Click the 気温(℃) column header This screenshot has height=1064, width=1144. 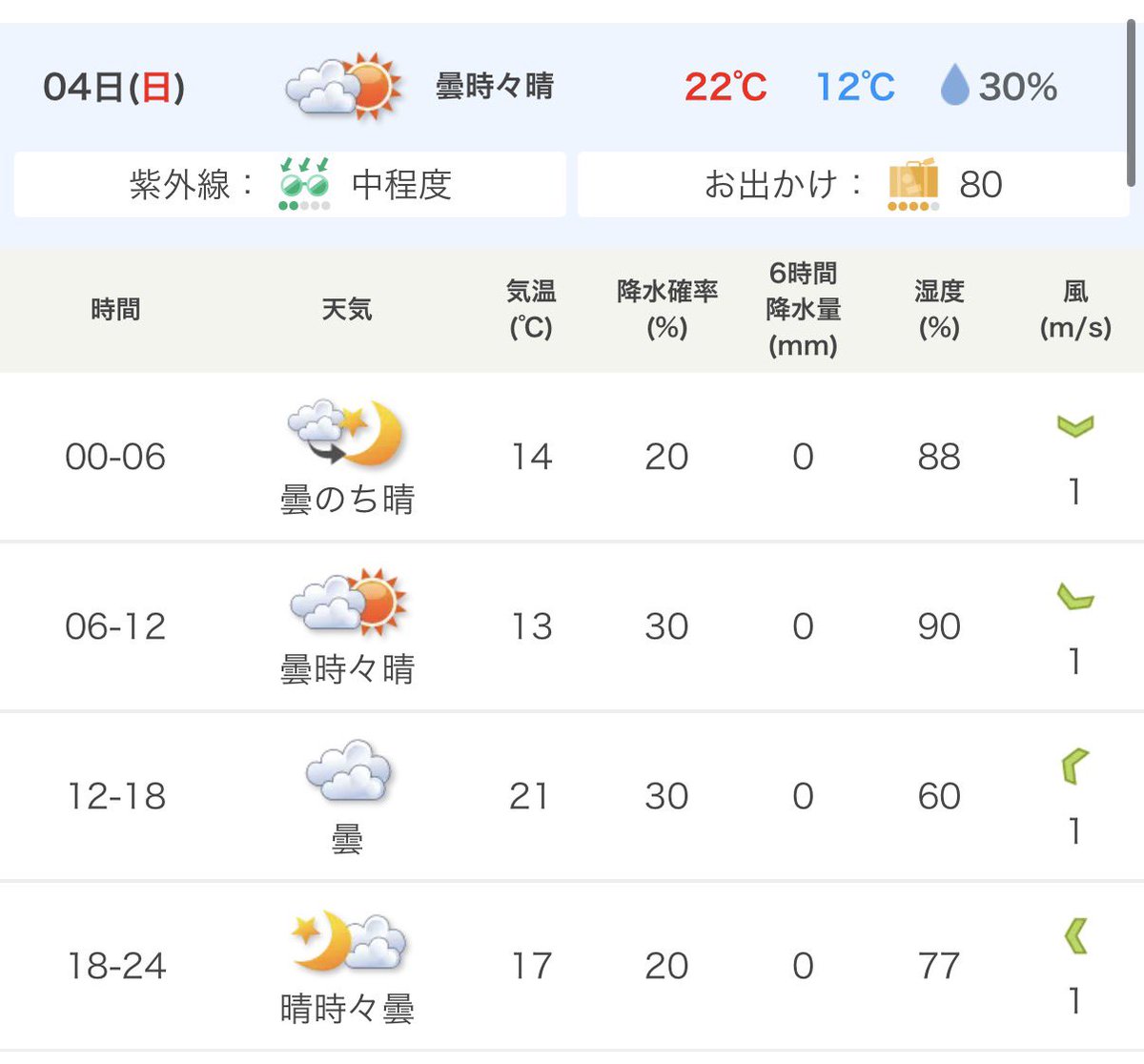point(530,309)
